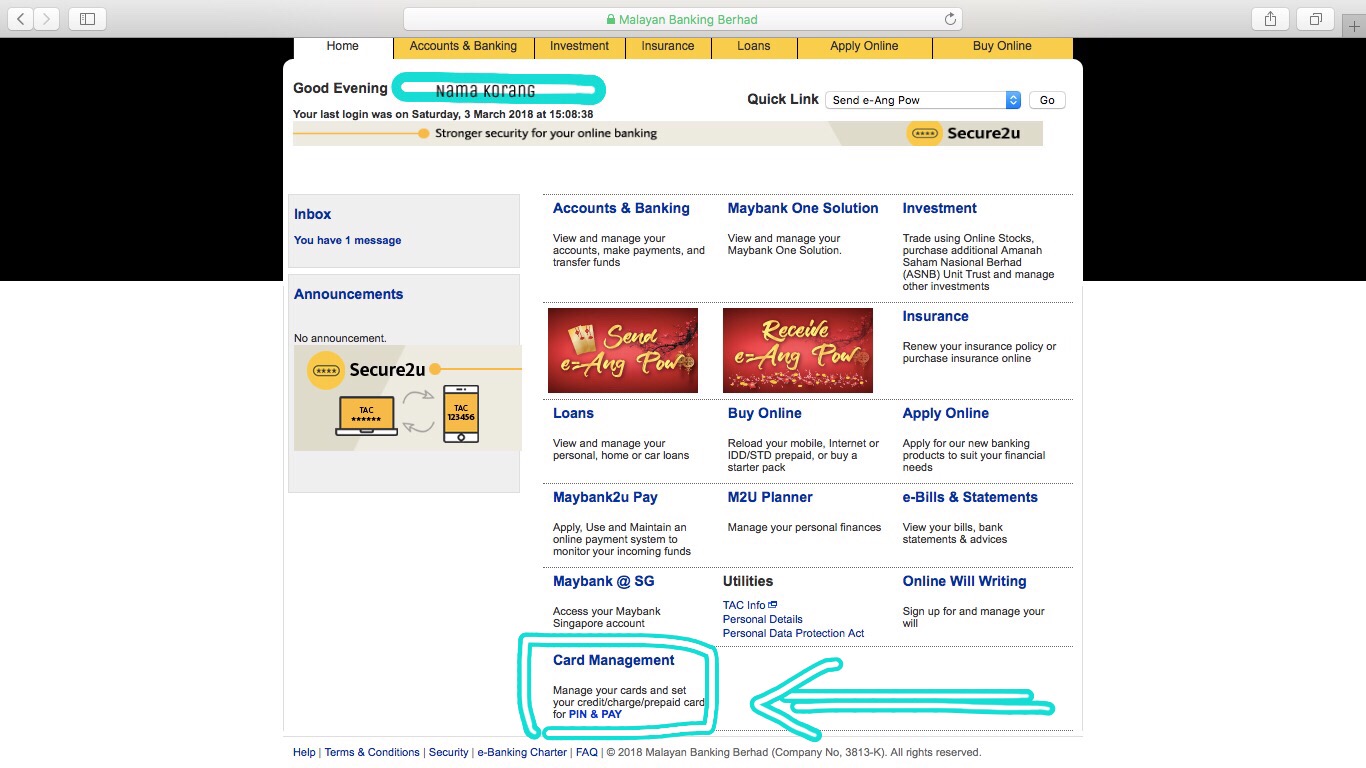The image size is (1366, 768).
Task: Toggle the Safari sidebar button
Action: pyautogui.click(x=87, y=19)
